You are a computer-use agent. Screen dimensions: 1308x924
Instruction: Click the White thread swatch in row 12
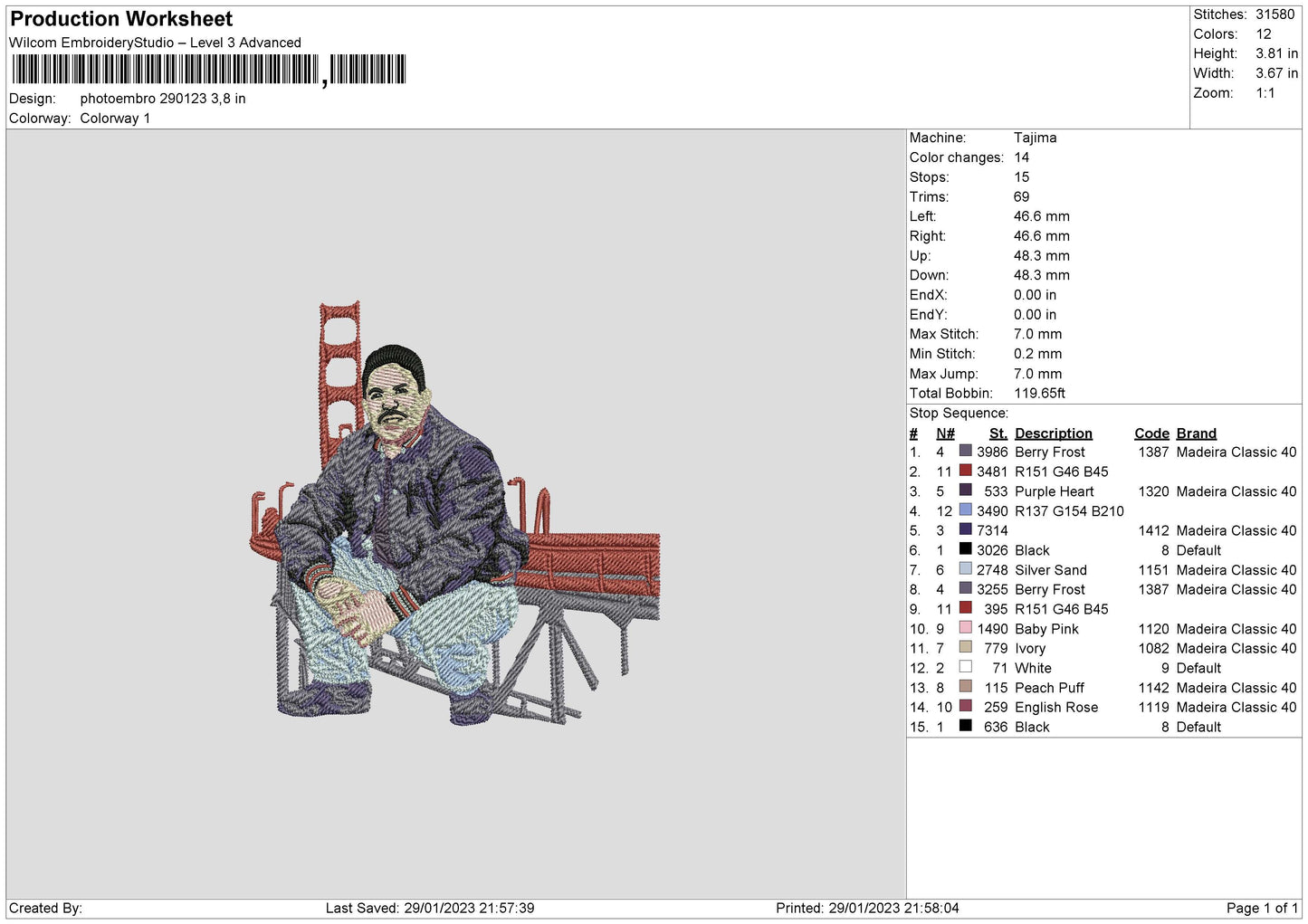coord(965,667)
